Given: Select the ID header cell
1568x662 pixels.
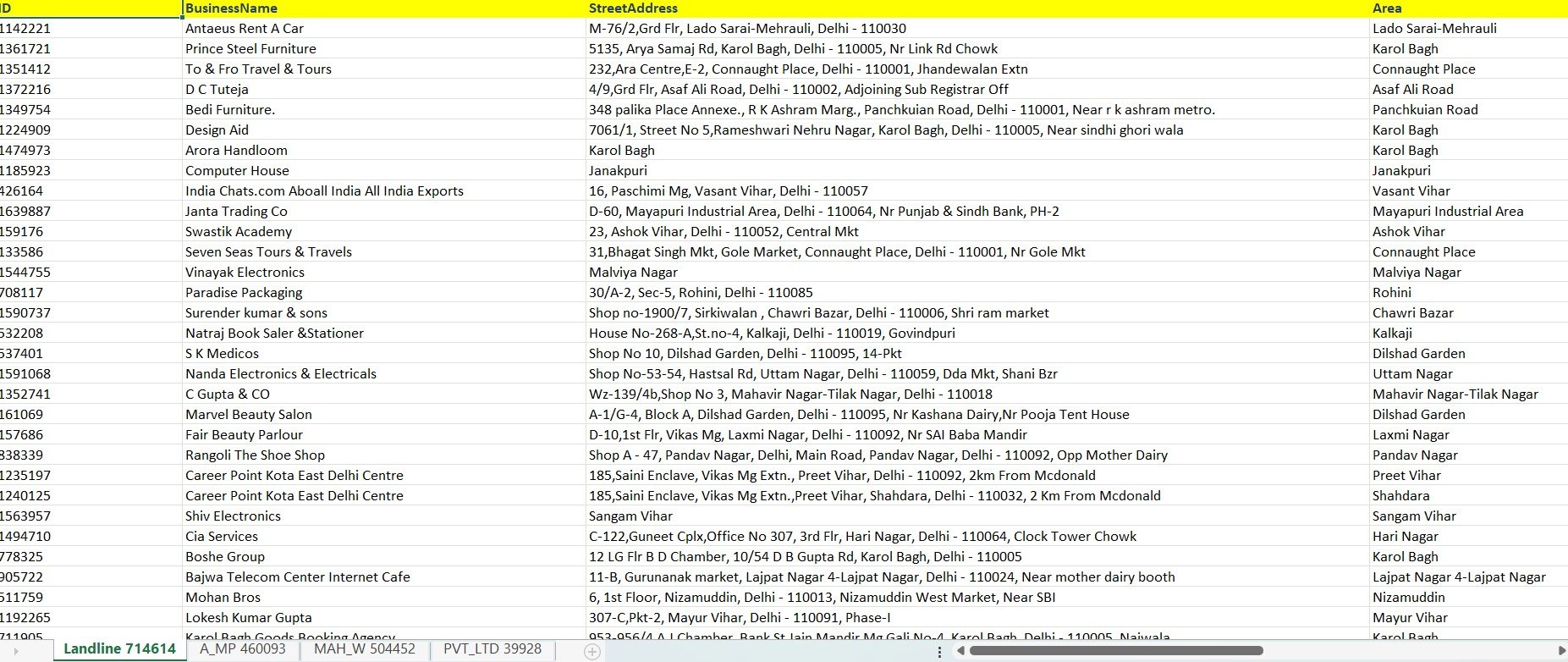Looking at the screenshot, I should 91,8.
